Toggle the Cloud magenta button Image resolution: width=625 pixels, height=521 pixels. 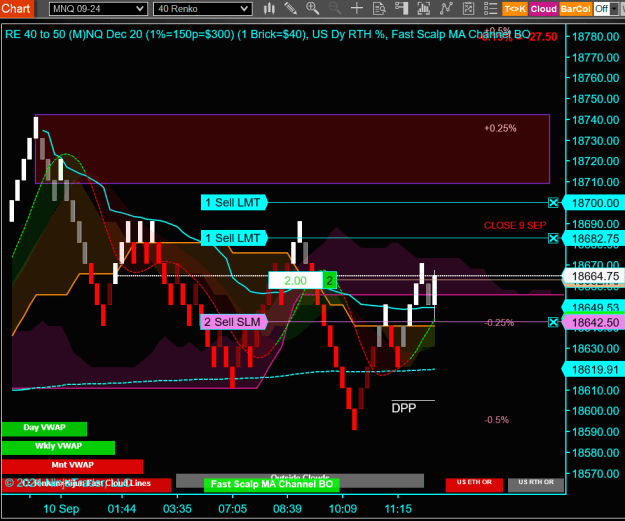[x=543, y=9]
